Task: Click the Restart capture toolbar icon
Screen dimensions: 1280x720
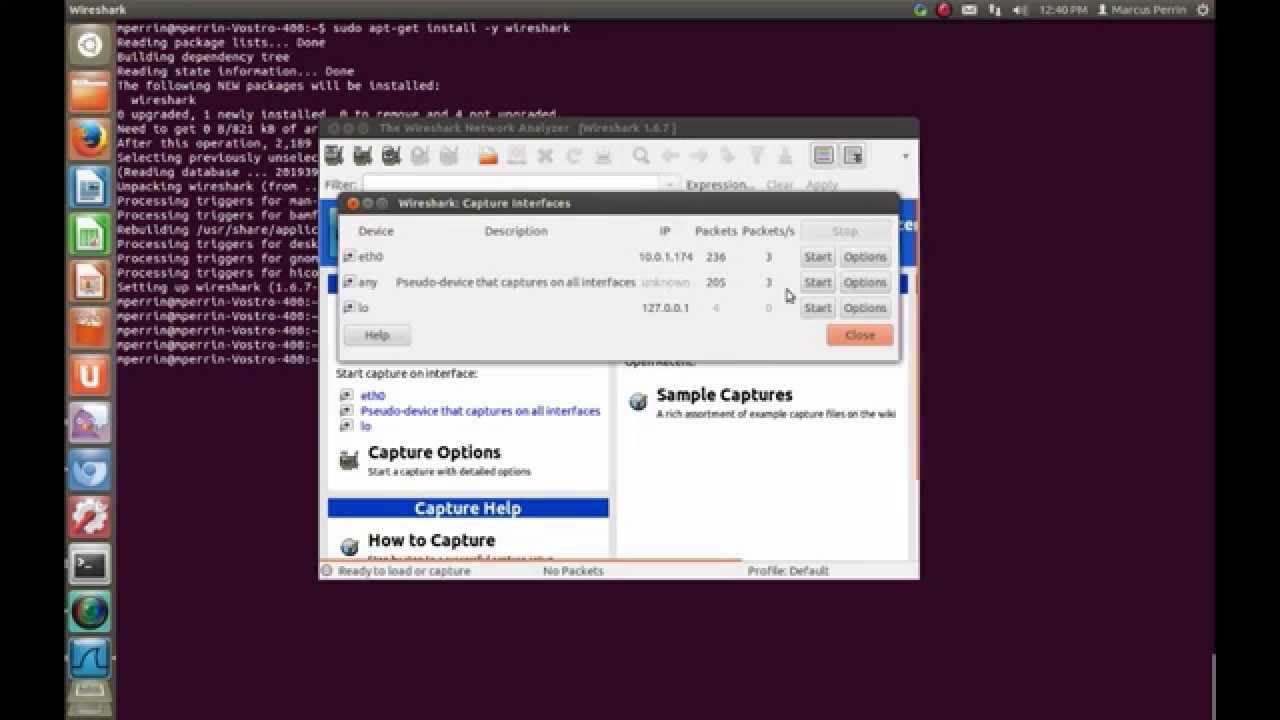Action: point(450,155)
